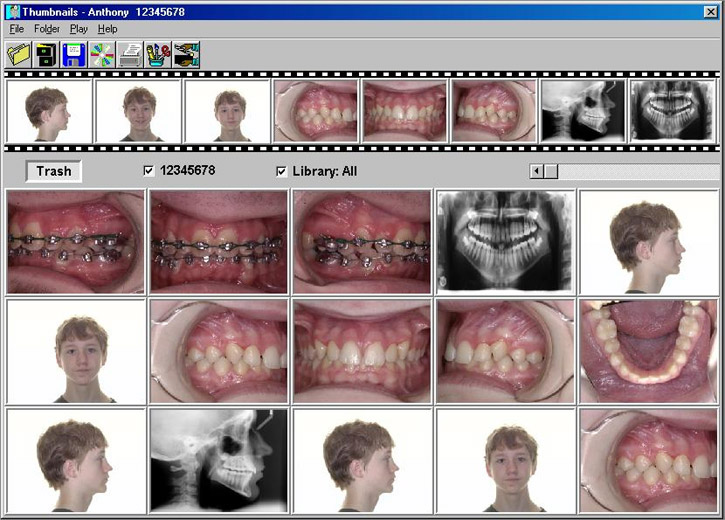The width and height of the screenshot is (725, 520).
Task: Click the horizontal scrollbar thumb
Action: [551, 171]
